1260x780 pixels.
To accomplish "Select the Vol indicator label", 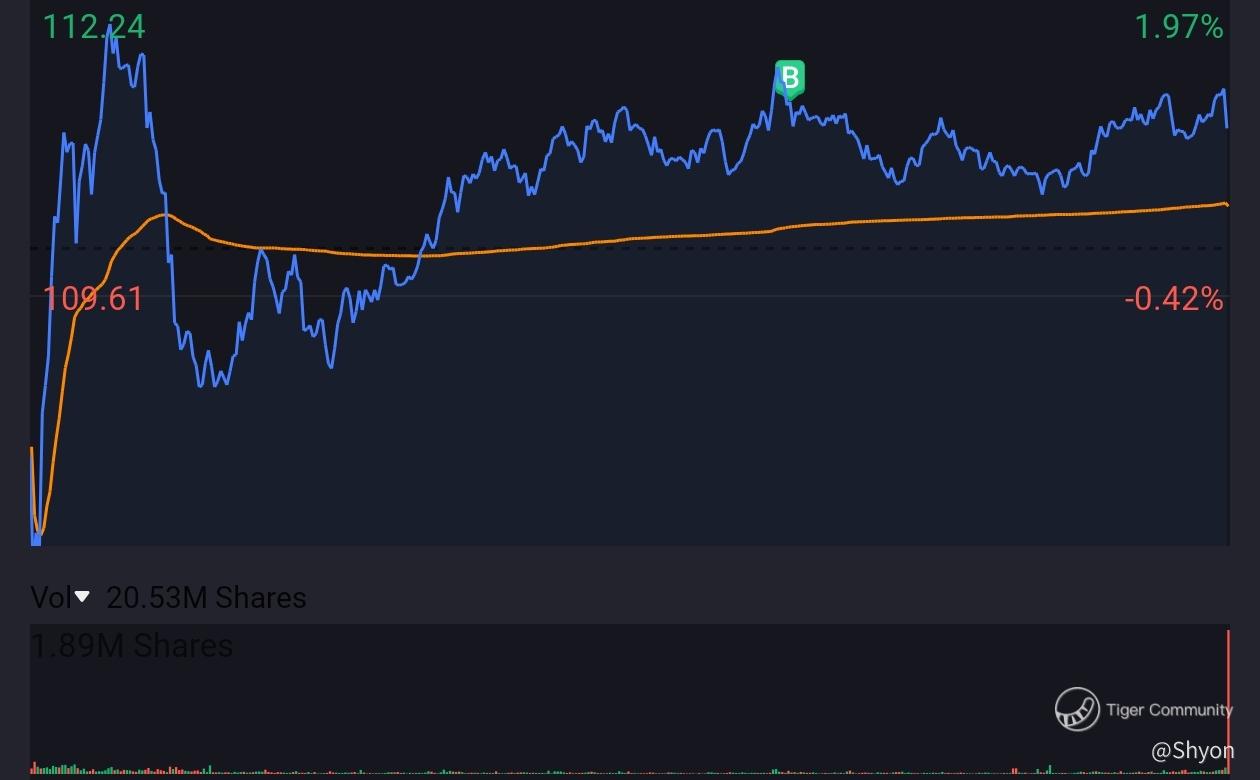I will tap(50, 597).
